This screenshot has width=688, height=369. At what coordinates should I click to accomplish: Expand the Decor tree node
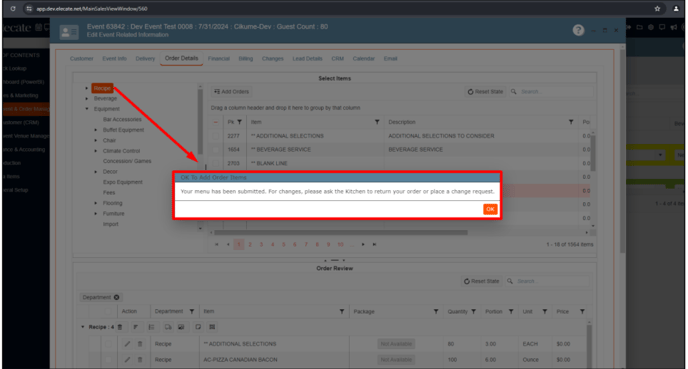[96, 172]
